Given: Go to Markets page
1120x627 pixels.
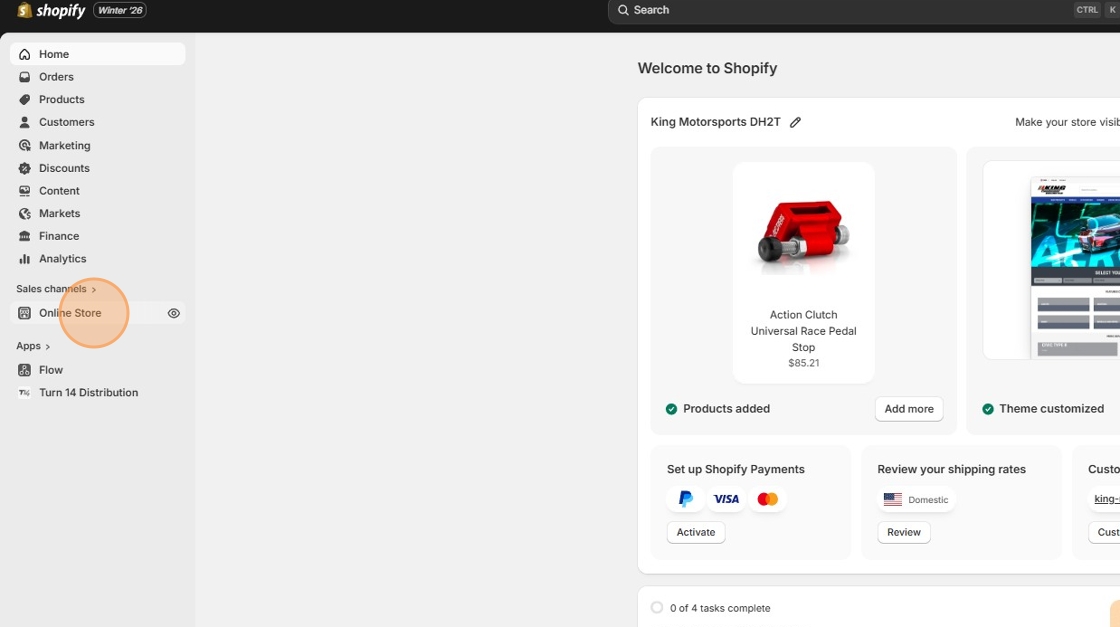Looking at the screenshot, I should pos(98,214).
